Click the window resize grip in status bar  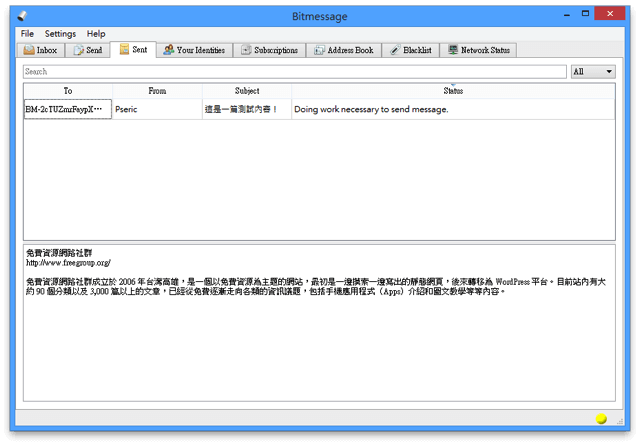(620, 421)
